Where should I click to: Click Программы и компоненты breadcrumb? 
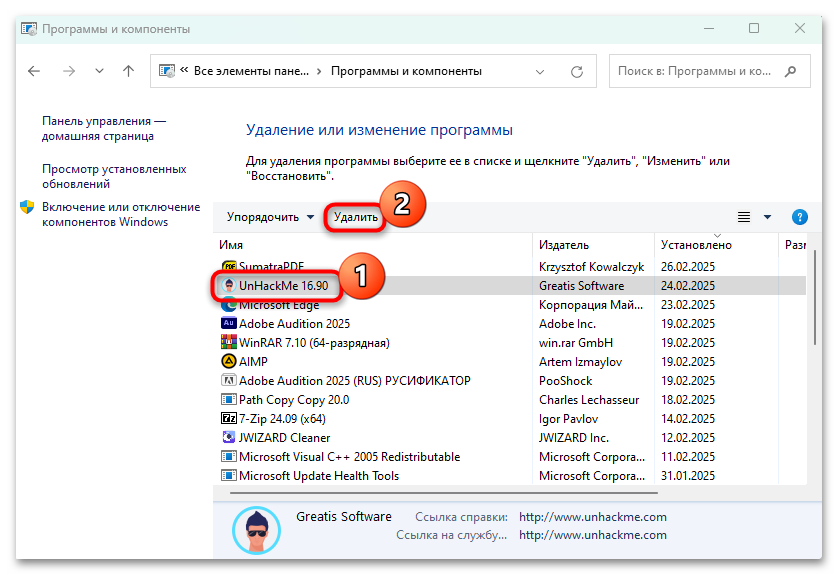406,71
